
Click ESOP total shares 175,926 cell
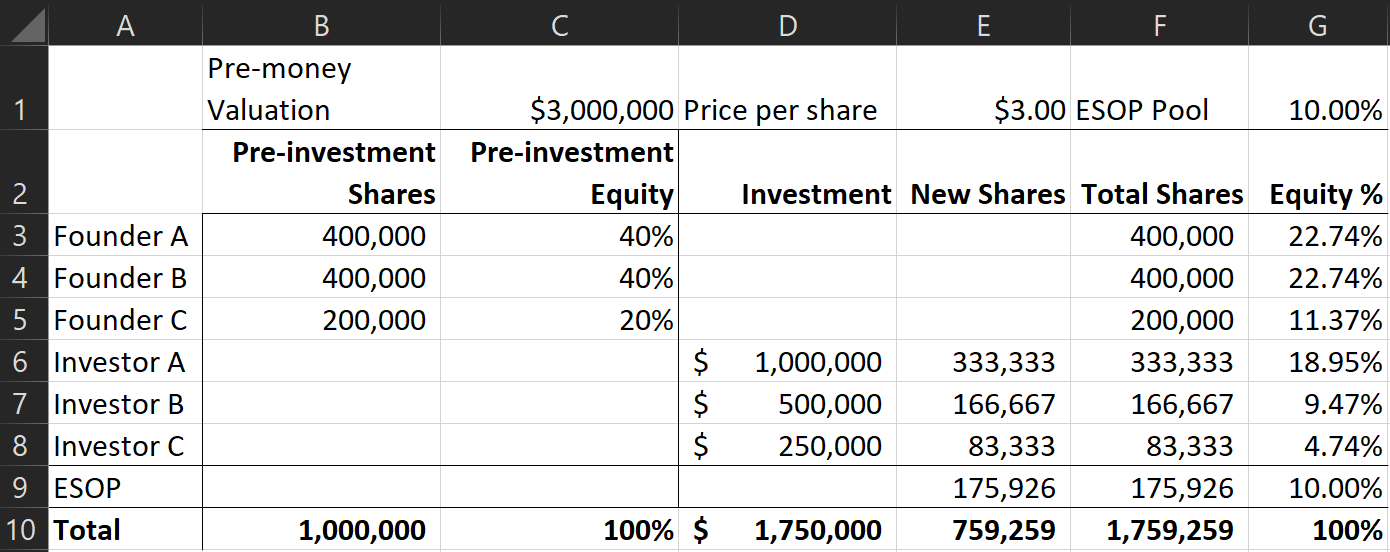(1160, 487)
